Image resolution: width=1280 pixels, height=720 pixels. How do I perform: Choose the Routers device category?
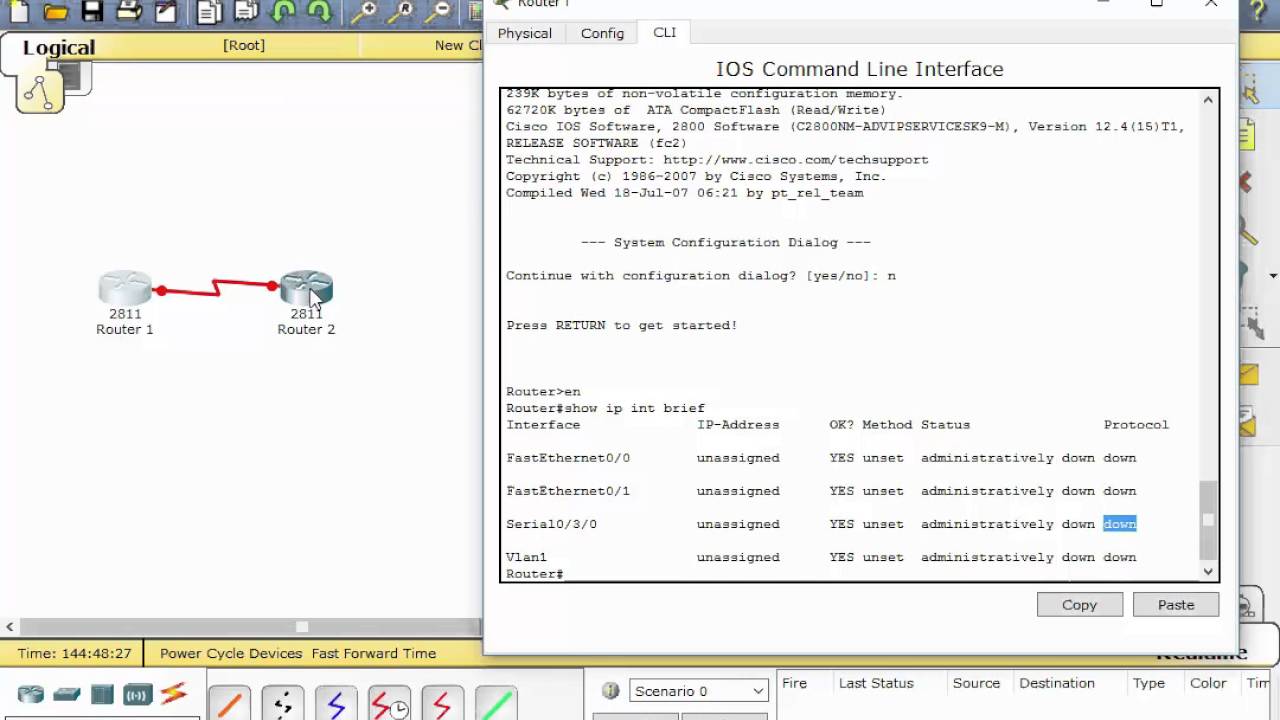coord(31,695)
